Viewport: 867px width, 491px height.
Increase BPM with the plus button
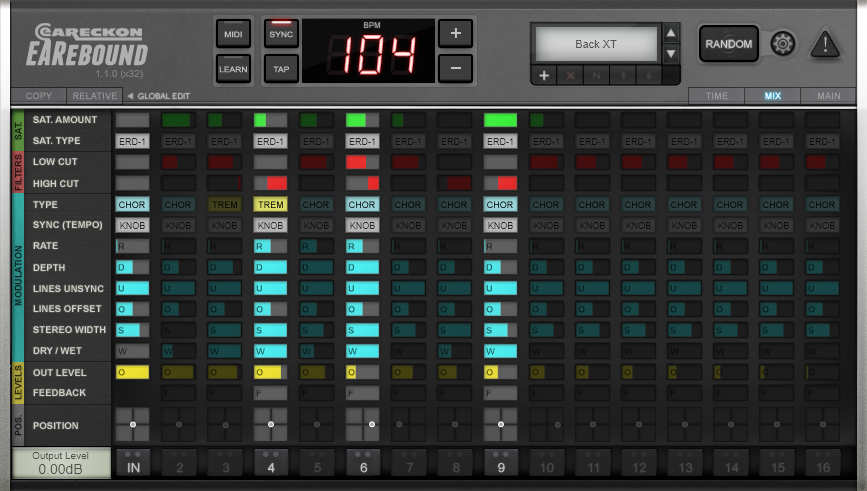456,33
